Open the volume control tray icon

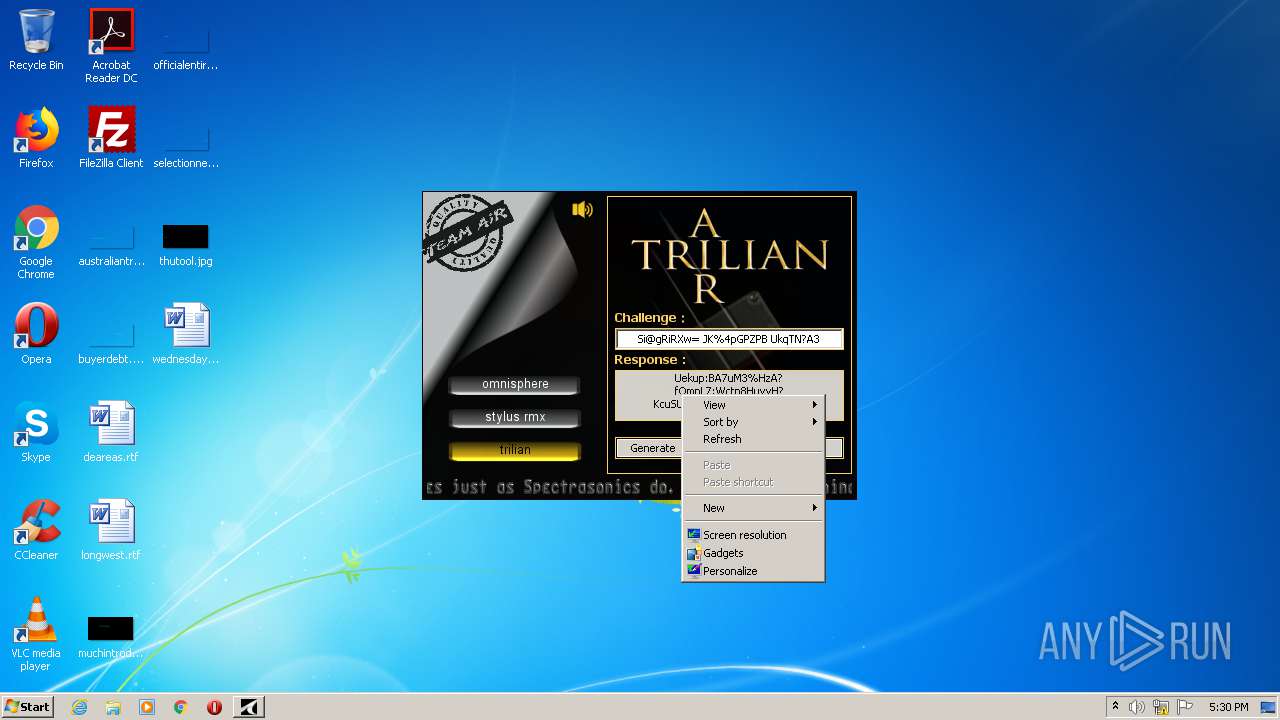(x=1137, y=707)
